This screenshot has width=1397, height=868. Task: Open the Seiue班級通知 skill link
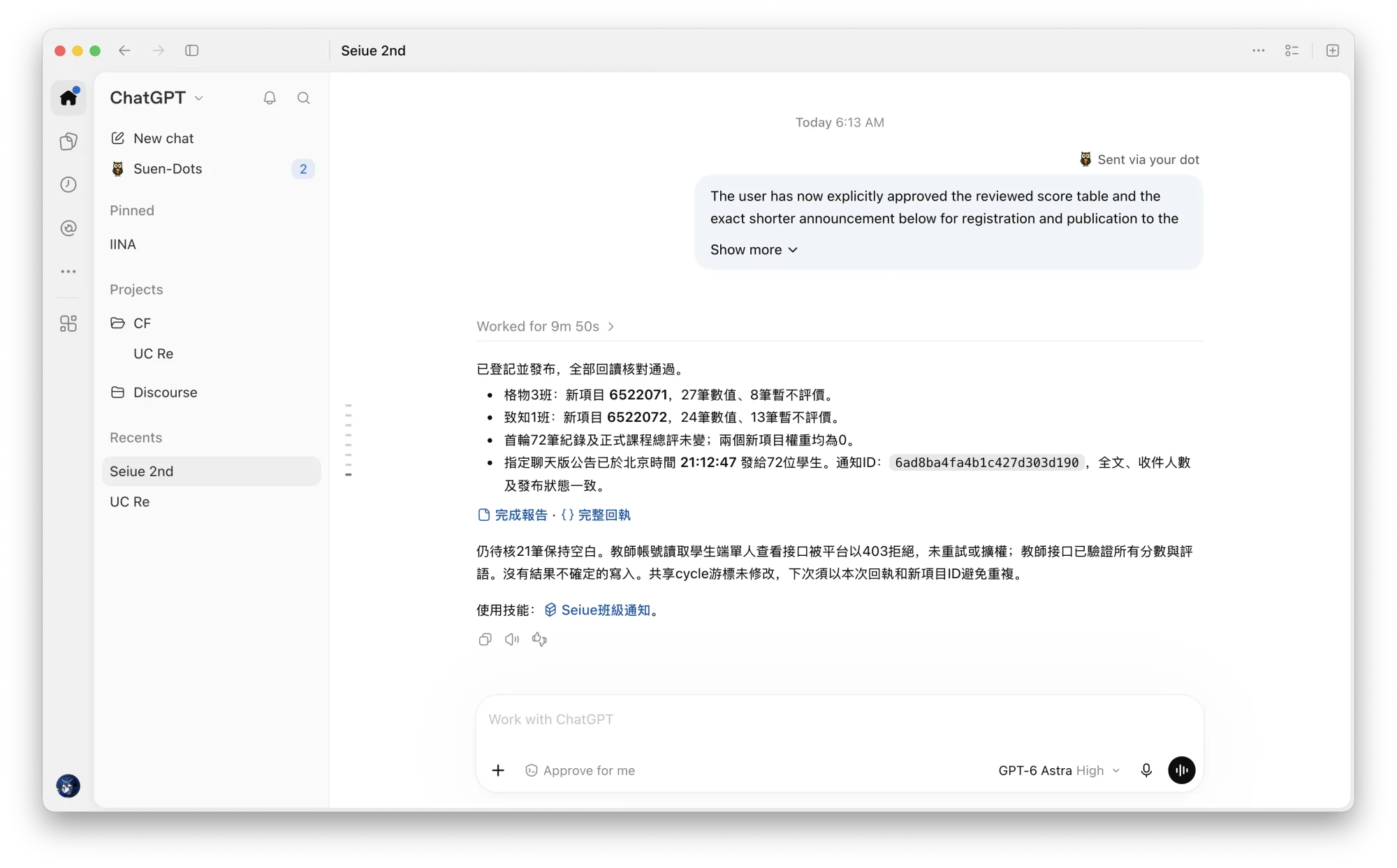click(598, 610)
